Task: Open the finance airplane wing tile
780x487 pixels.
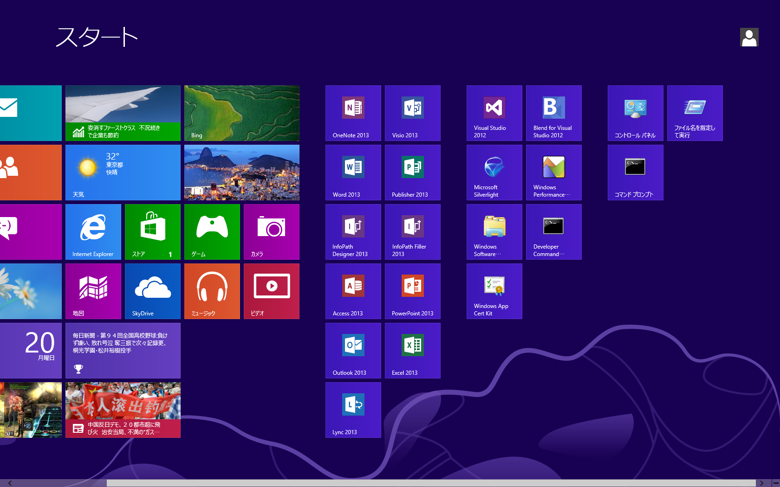Action: pos(123,113)
